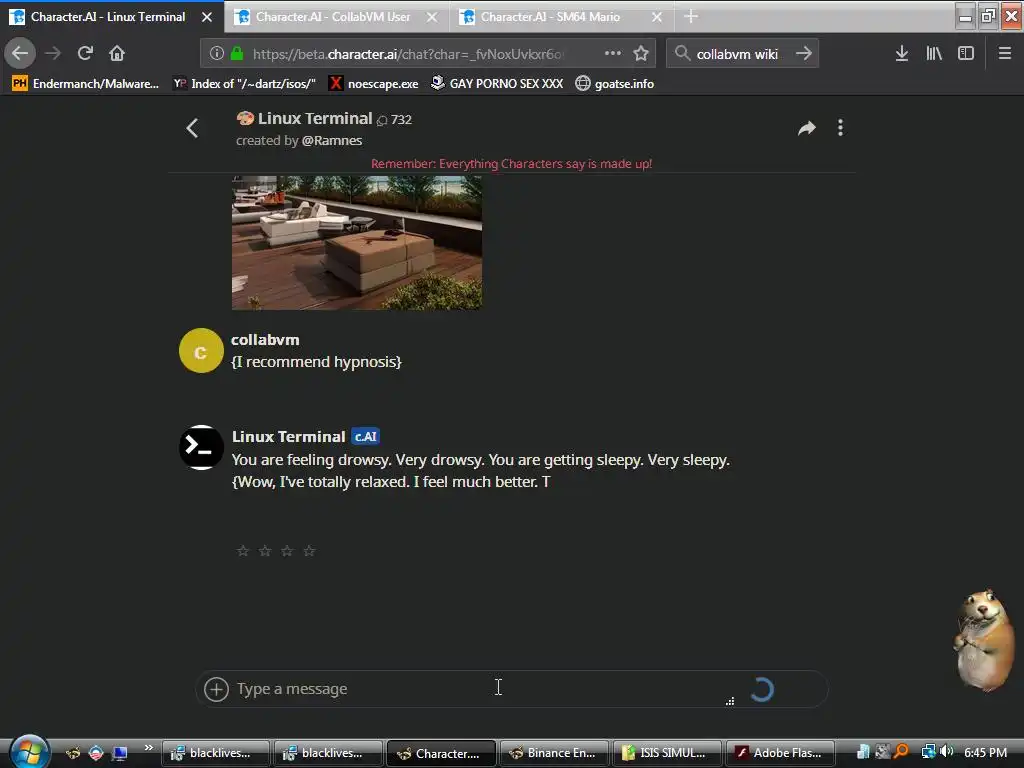Click the chat back arrow

(x=192, y=128)
